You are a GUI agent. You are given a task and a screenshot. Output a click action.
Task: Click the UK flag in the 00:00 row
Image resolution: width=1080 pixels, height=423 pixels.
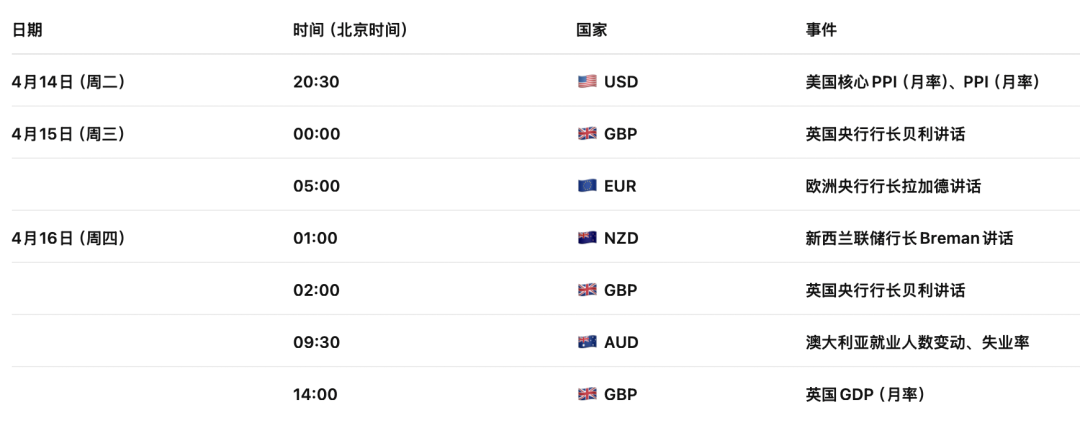point(587,134)
